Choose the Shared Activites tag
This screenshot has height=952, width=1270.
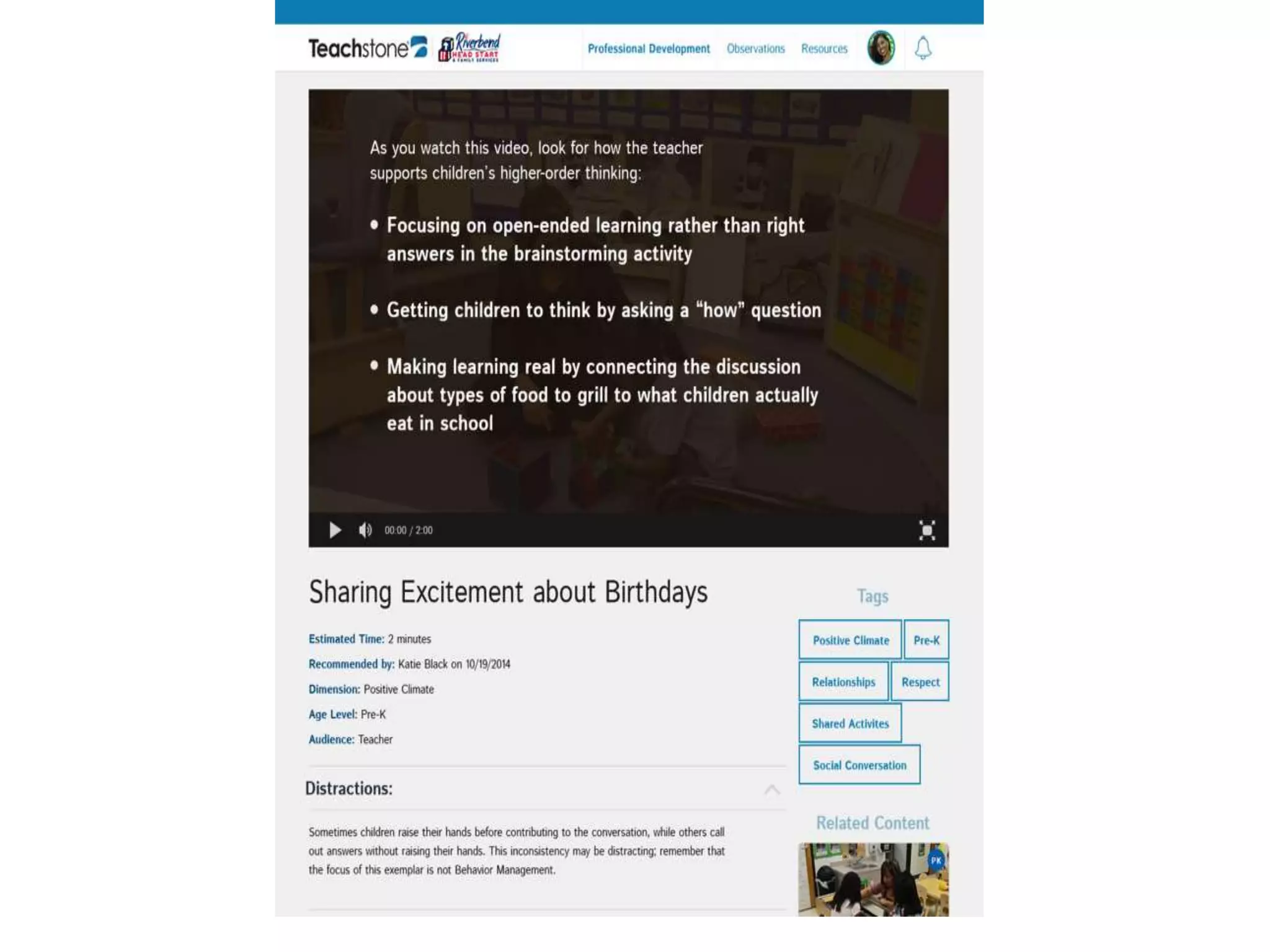(x=850, y=723)
